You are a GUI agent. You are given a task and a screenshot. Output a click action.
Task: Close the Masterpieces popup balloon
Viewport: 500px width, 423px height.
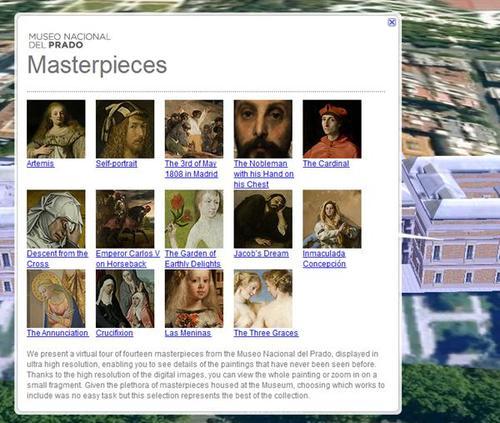click(392, 22)
